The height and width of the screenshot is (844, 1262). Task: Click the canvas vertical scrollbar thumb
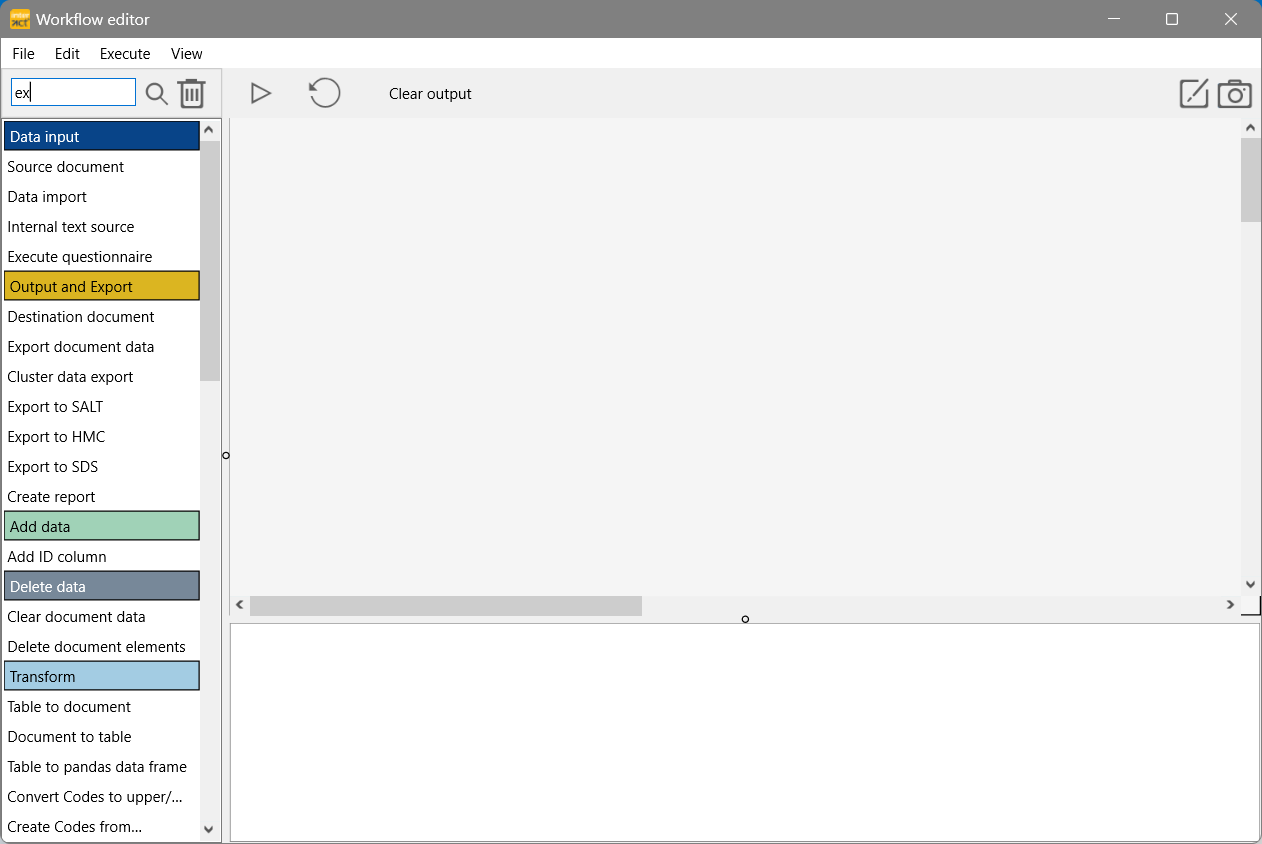point(1250,180)
